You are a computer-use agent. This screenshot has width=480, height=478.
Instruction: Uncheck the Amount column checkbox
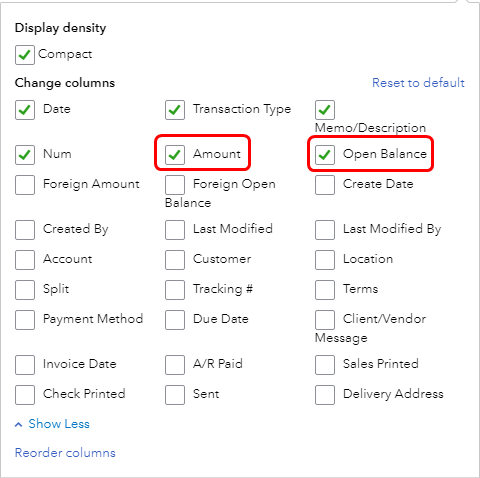pos(175,155)
